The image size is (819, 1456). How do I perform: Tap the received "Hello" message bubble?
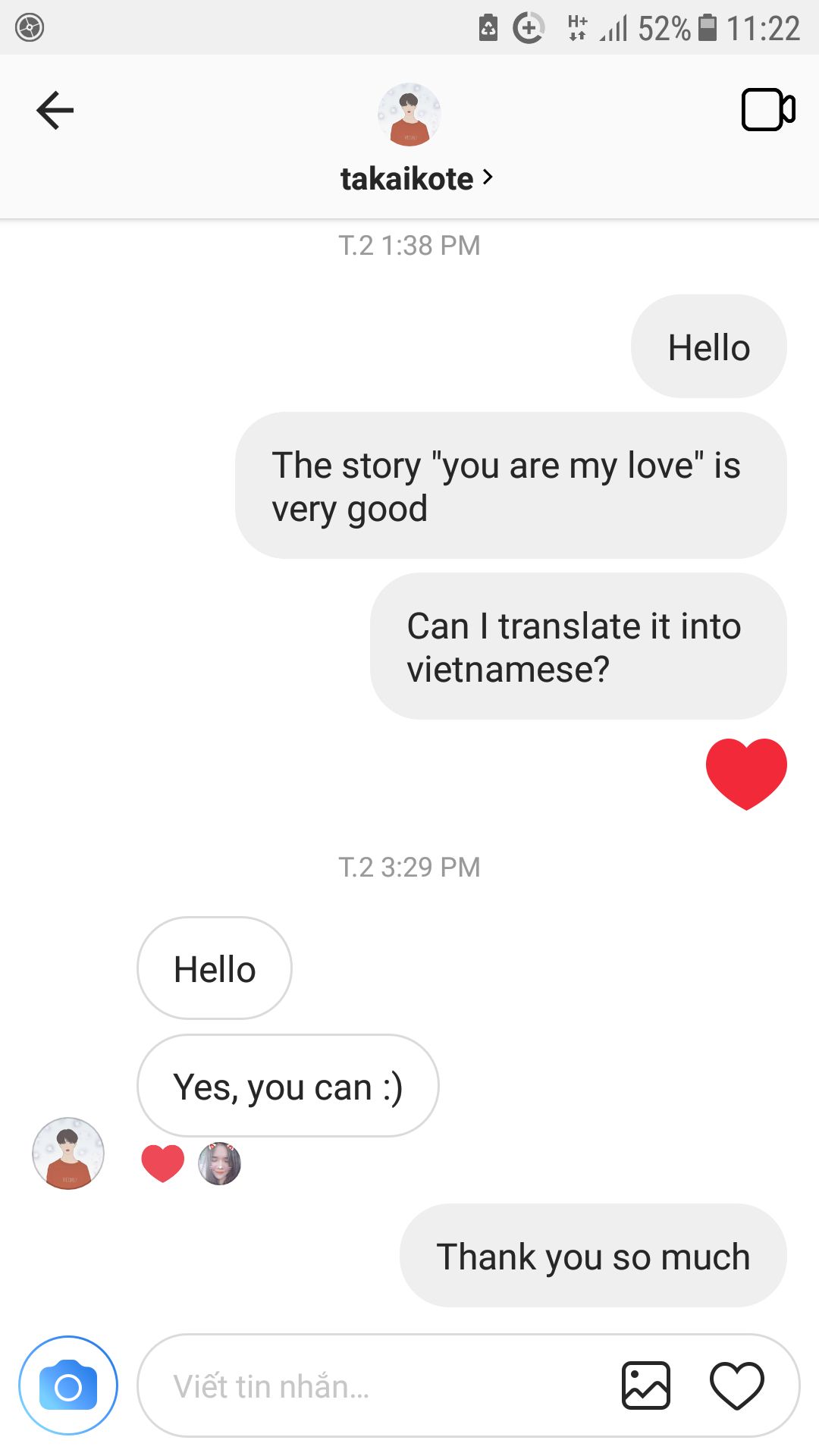(215, 968)
